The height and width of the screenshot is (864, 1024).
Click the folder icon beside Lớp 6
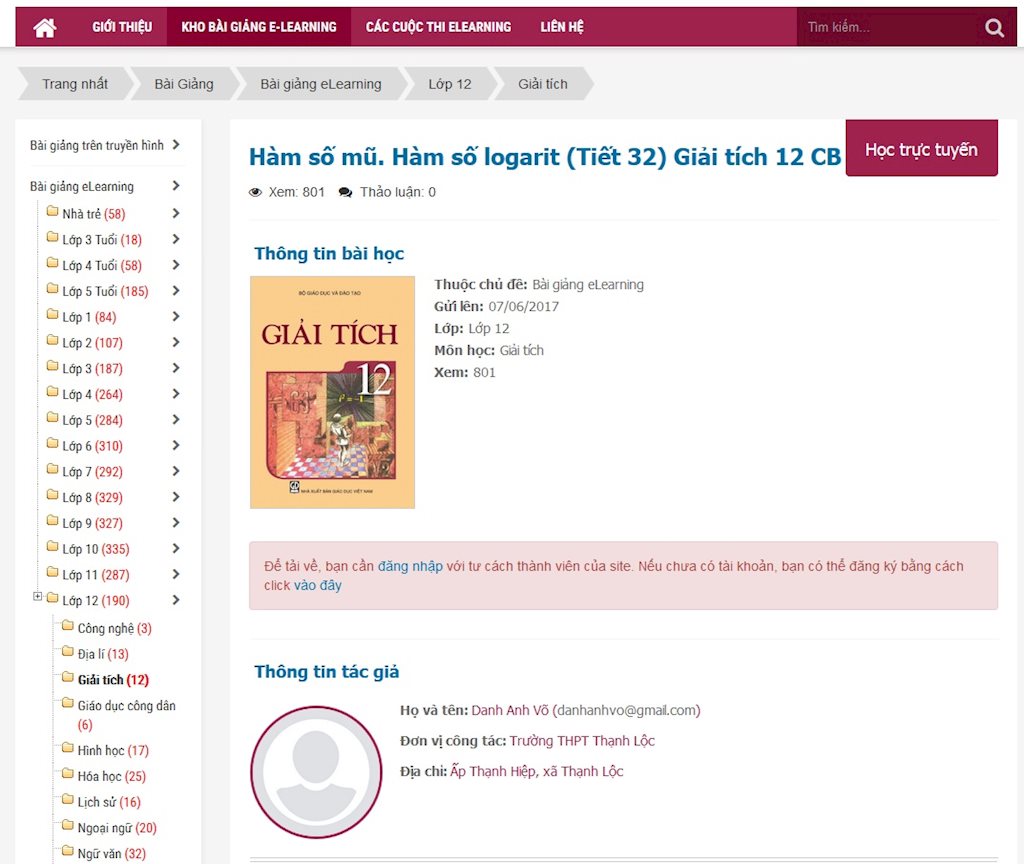[53, 445]
